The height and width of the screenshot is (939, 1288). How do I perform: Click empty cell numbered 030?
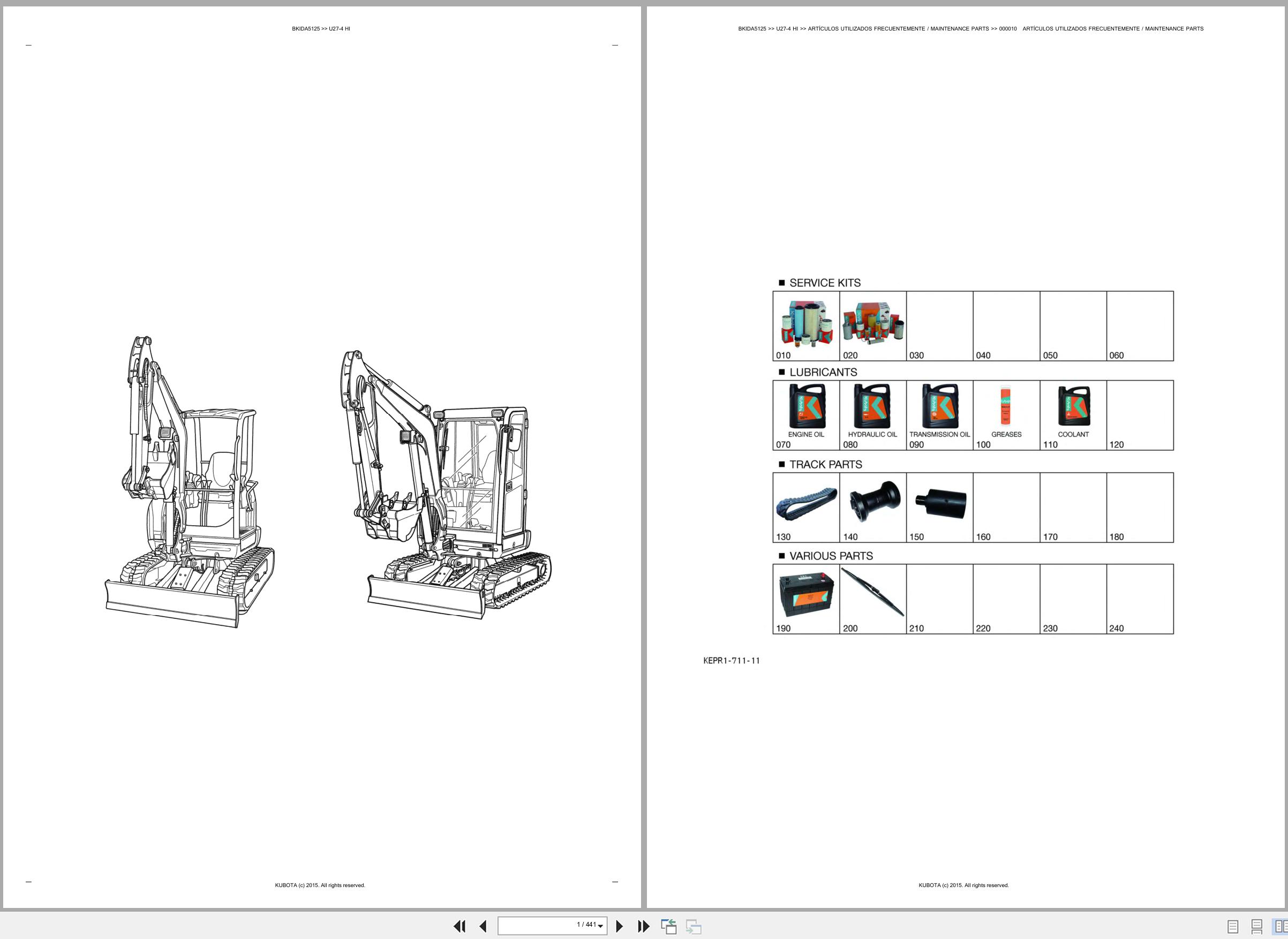pyautogui.click(x=939, y=325)
